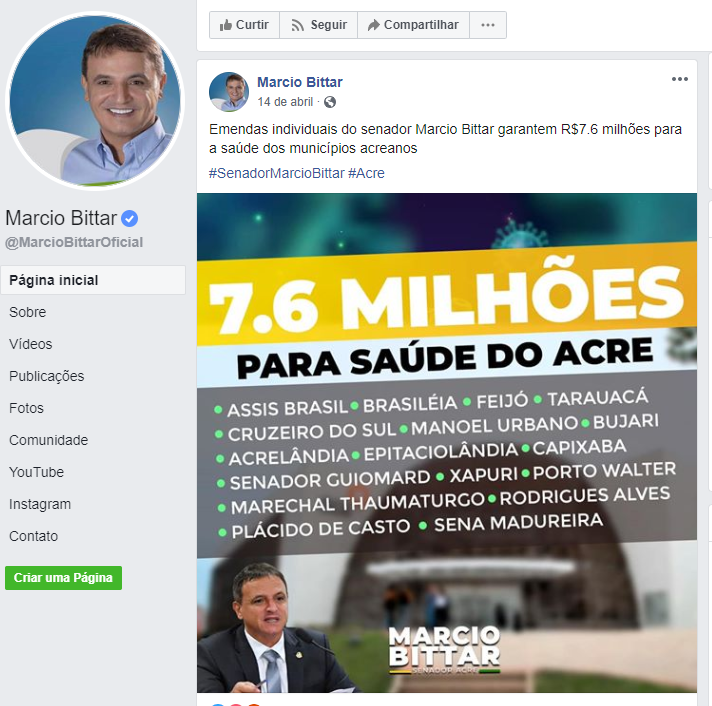Select Página inicial in the sidebar
712x706 pixels.
93,280
